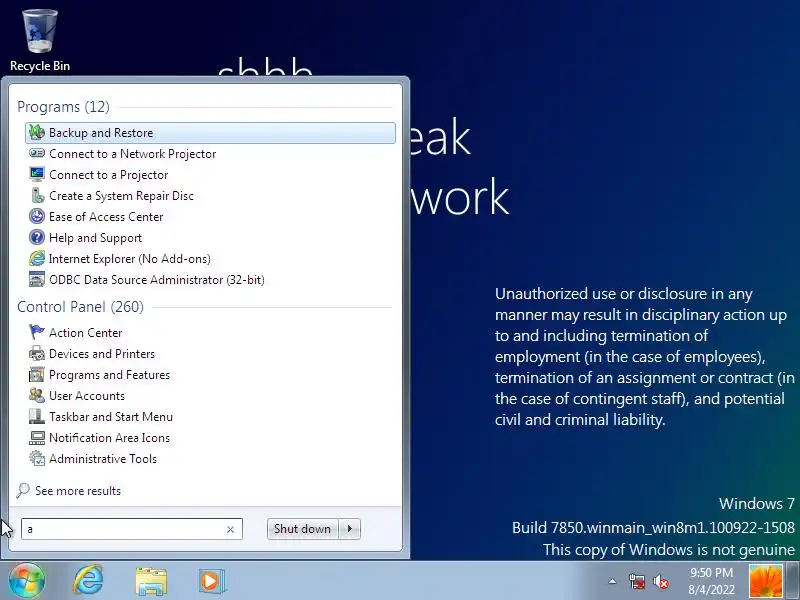This screenshot has width=800, height=600.
Task: Open the Recycle Bin desktop icon
Action: pos(40,41)
